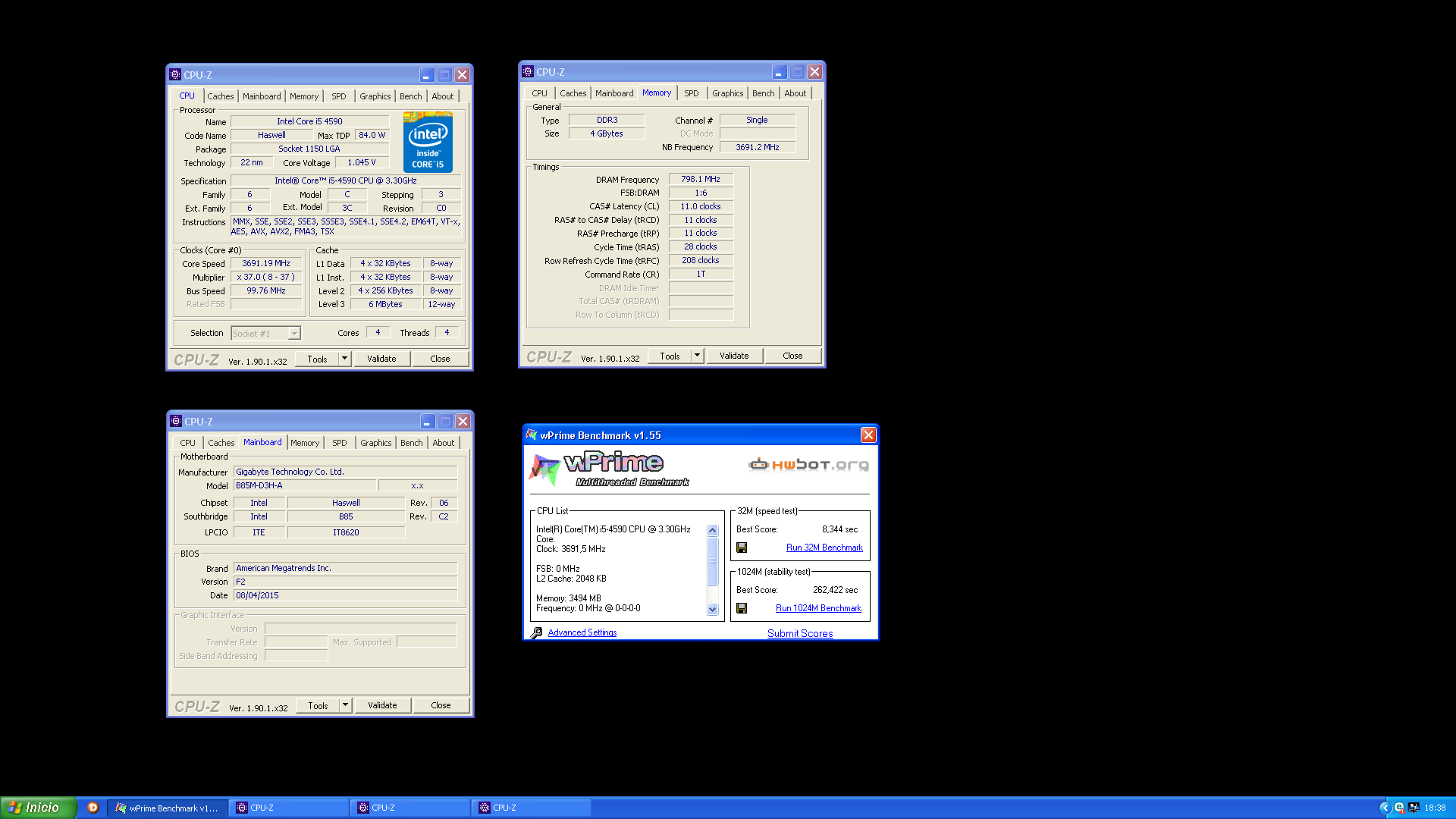Click the wPrime logo graphic
This screenshot has height=819, width=1456.
pyautogui.click(x=609, y=469)
